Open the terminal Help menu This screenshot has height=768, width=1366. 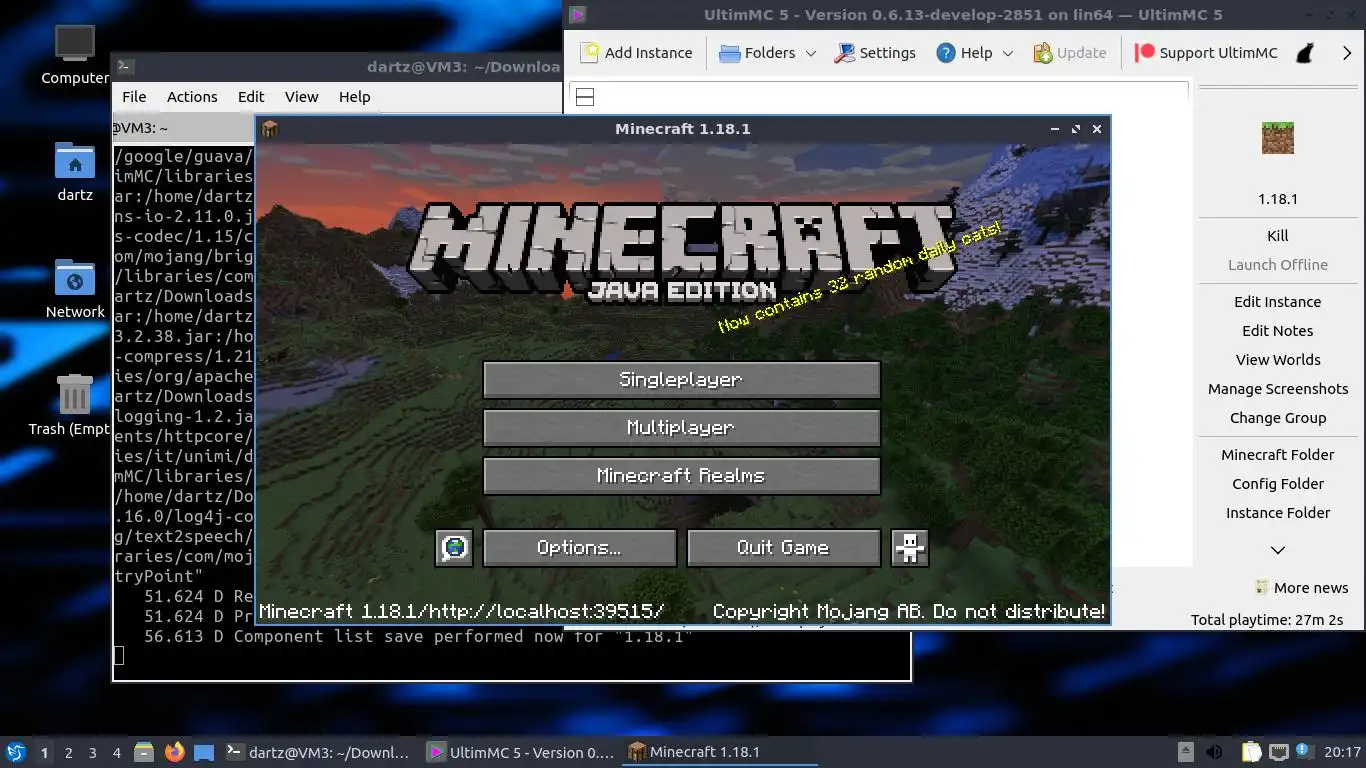[354, 97]
